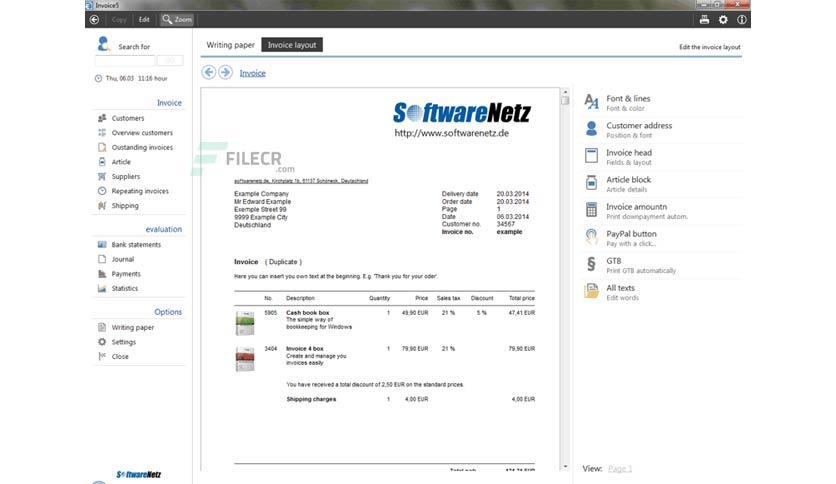Click the Bank statements icon
Viewport: 836px width, 484px height.
pos(102,244)
